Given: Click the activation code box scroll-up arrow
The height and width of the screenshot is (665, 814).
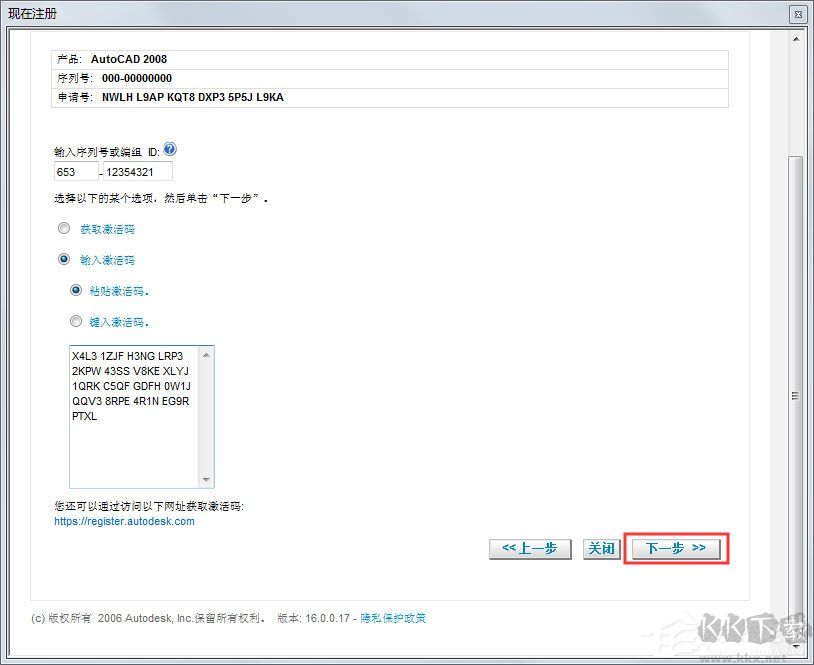Looking at the screenshot, I should click(207, 352).
